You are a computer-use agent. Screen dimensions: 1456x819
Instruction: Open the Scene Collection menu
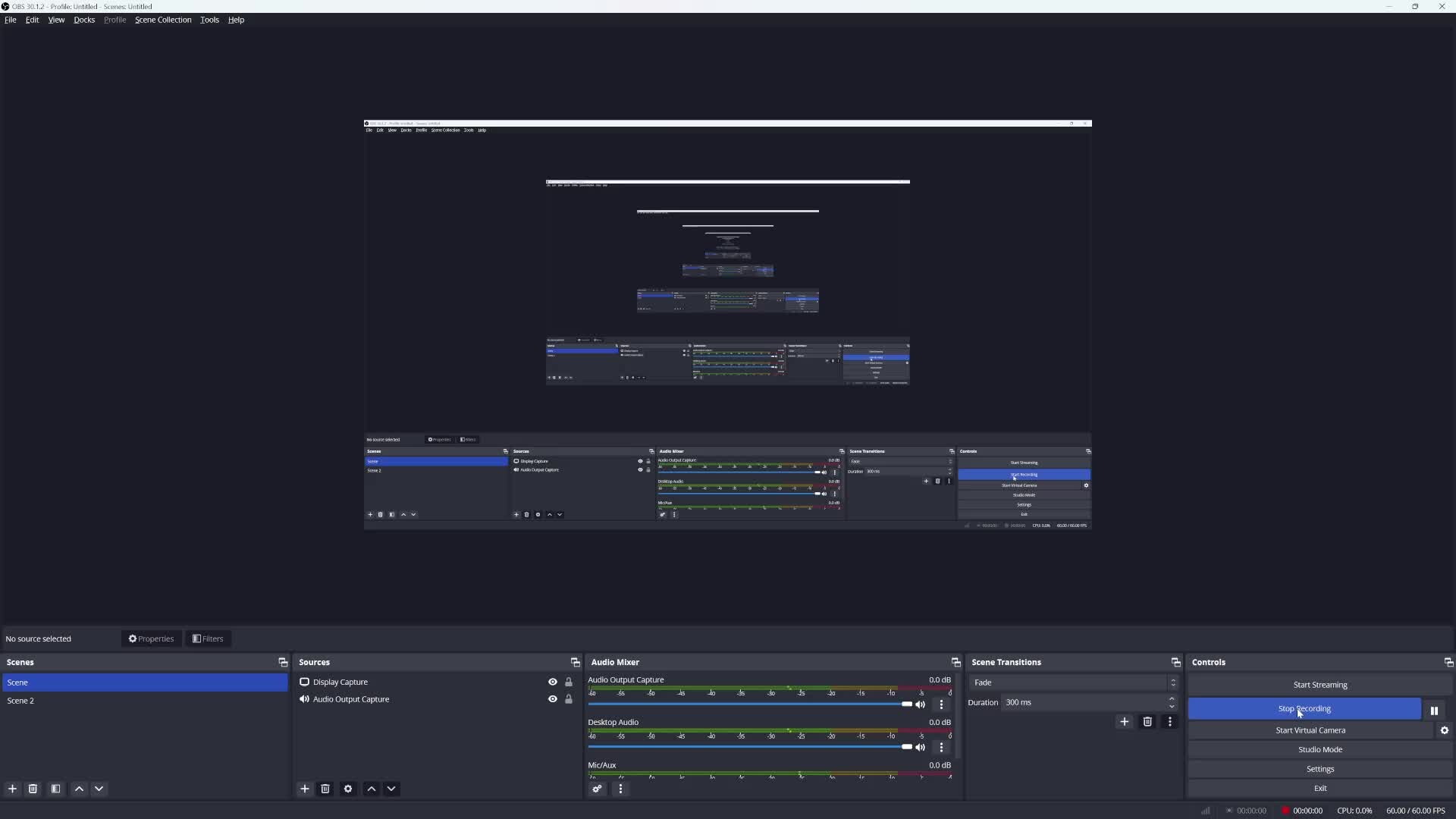coord(163,20)
